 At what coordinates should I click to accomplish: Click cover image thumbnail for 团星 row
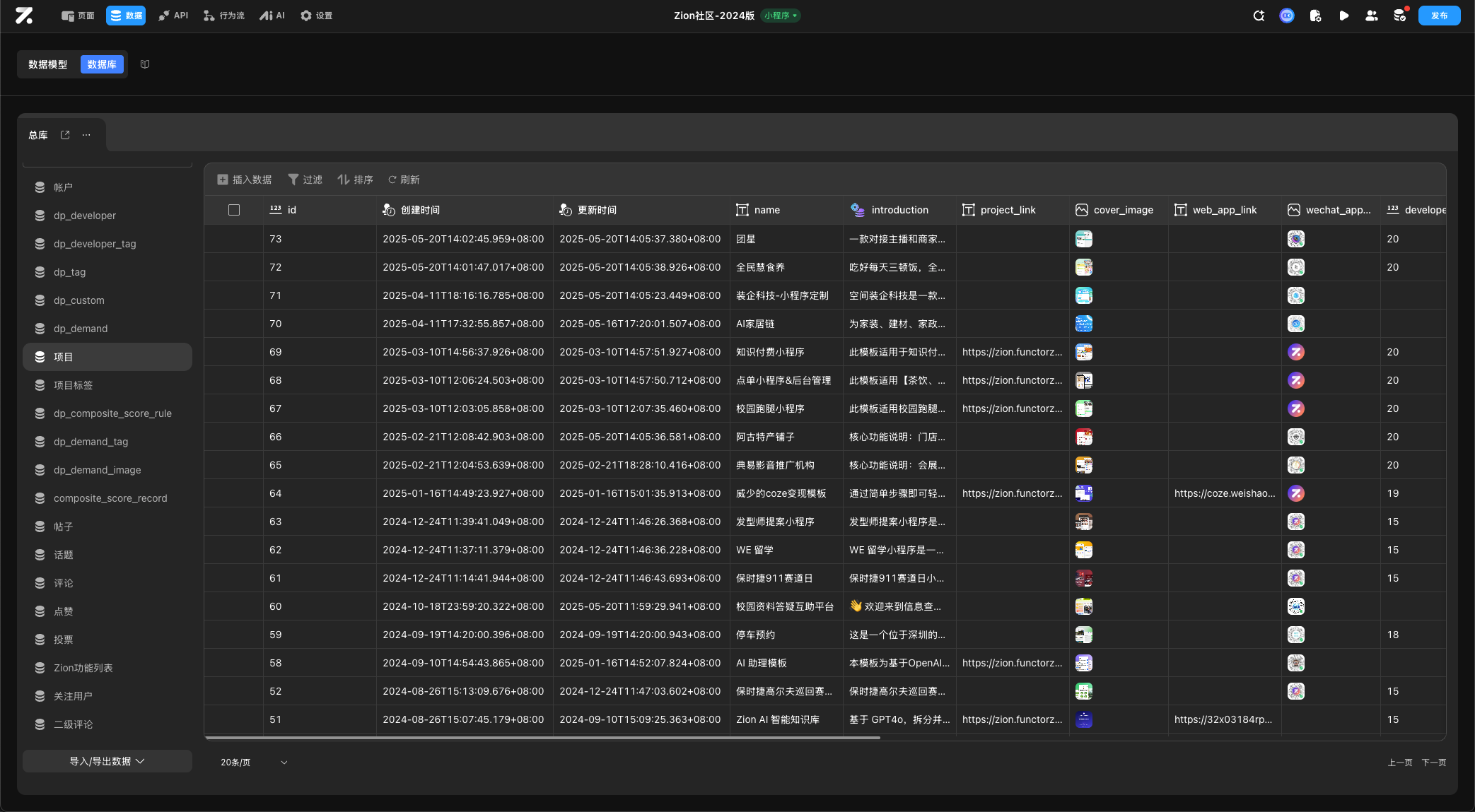point(1083,239)
